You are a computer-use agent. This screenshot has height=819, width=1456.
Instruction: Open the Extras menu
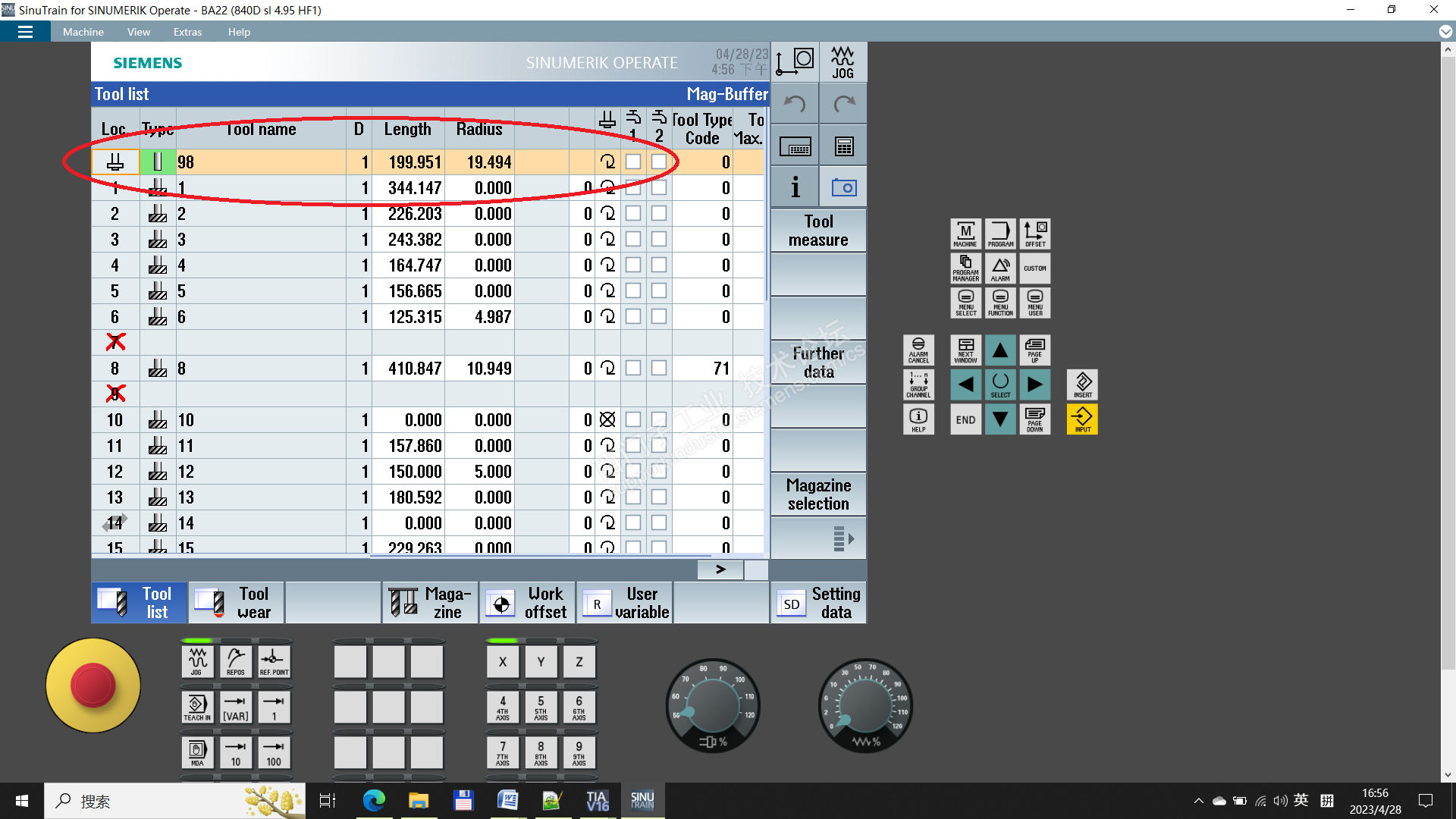(x=187, y=32)
